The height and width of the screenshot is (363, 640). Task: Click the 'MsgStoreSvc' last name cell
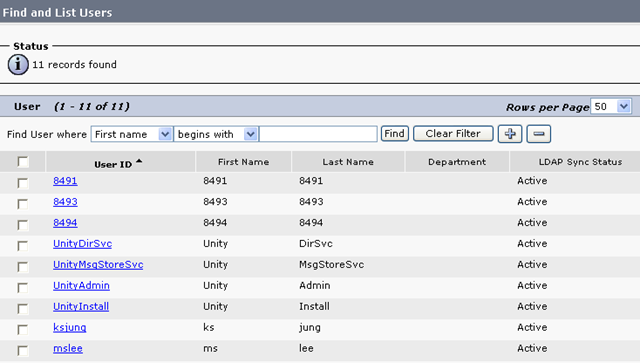(331, 265)
